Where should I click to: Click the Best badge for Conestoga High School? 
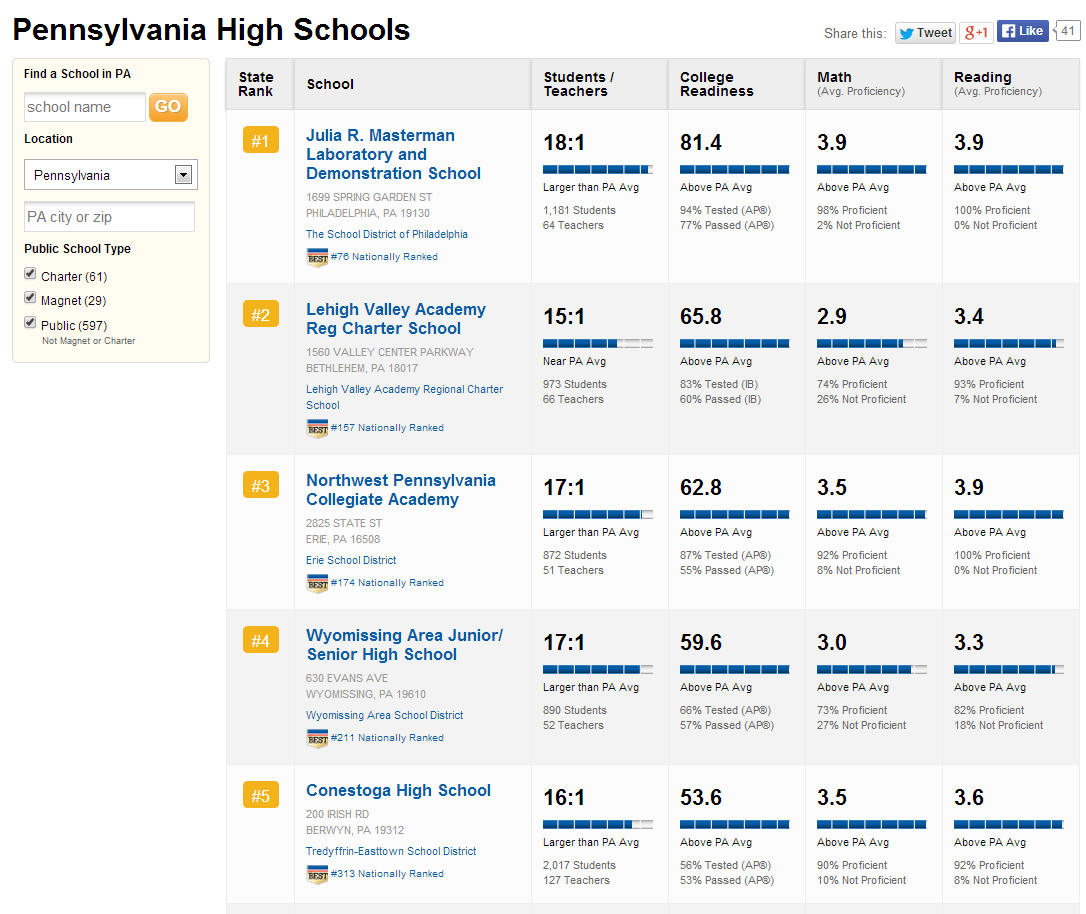point(317,874)
